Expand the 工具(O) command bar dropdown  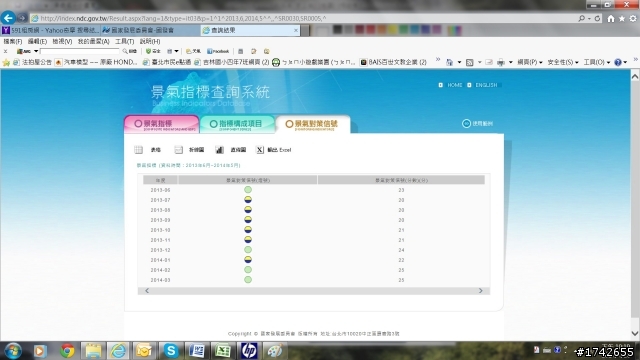(596, 62)
